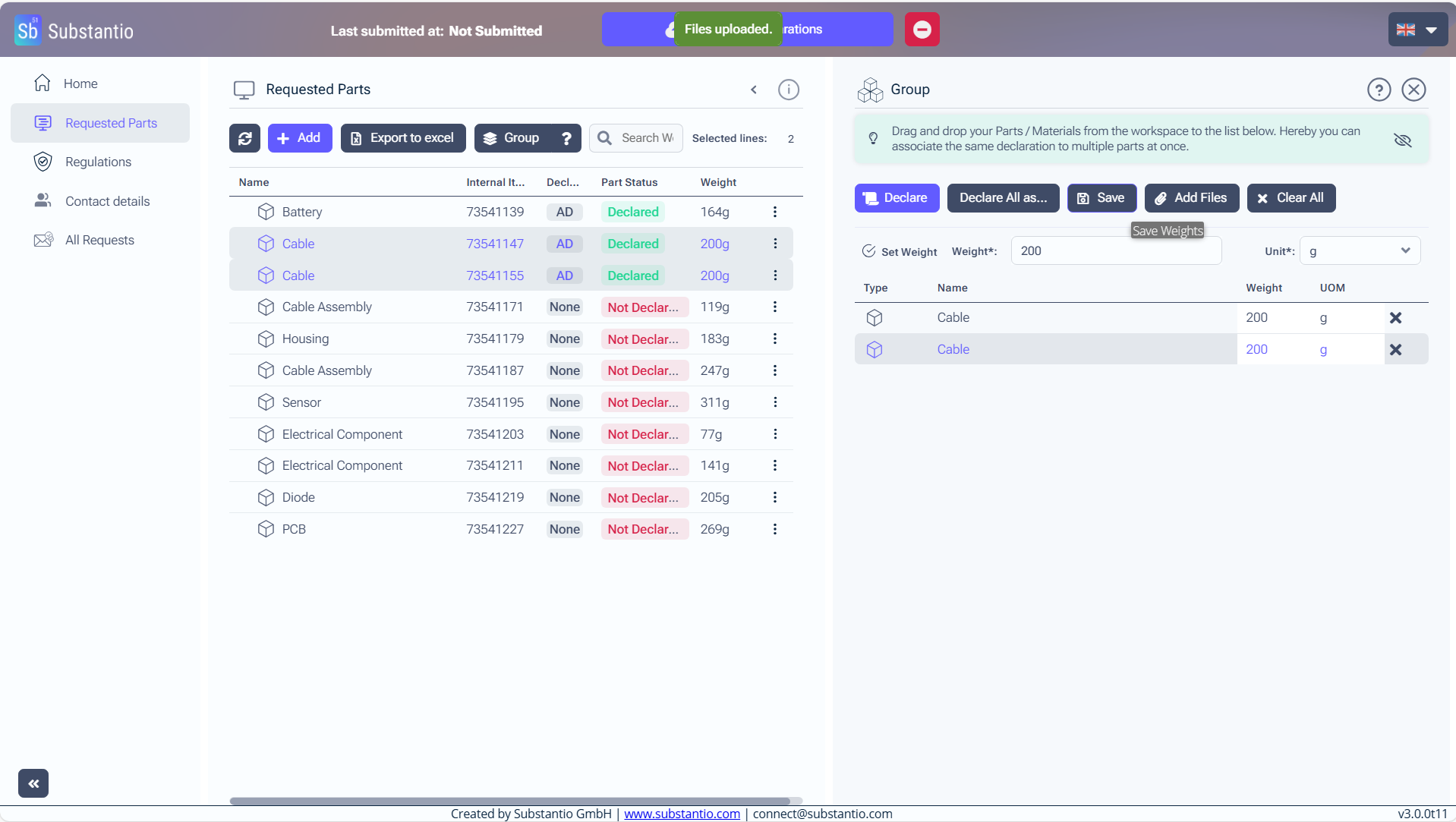Open All Requests from the sidebar
The width and height of the screenshot is (1456, 822).
(99, 240)
